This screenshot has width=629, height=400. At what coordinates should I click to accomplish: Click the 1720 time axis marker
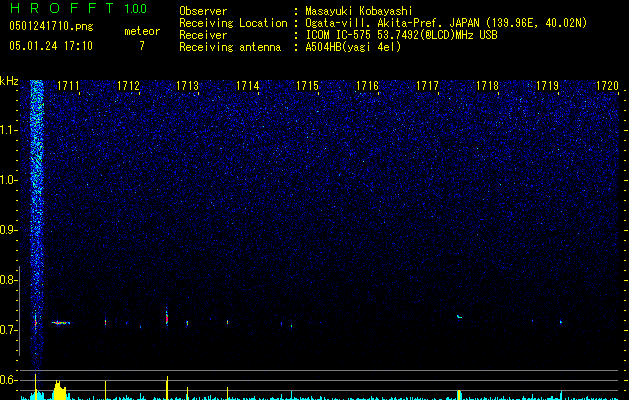point(607,85)
